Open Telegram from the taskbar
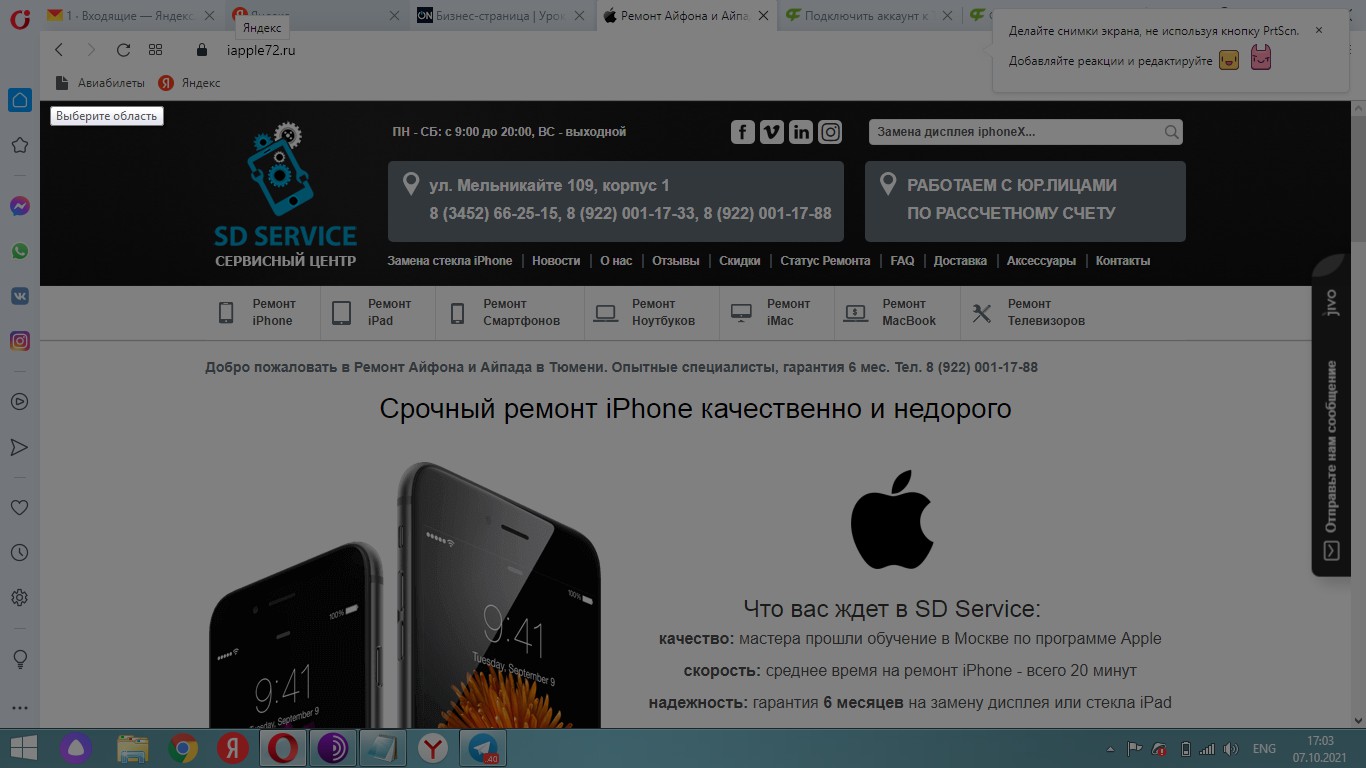Image resolution: width=1366 pixels, height=768 pixels. [x=485, y=748]
